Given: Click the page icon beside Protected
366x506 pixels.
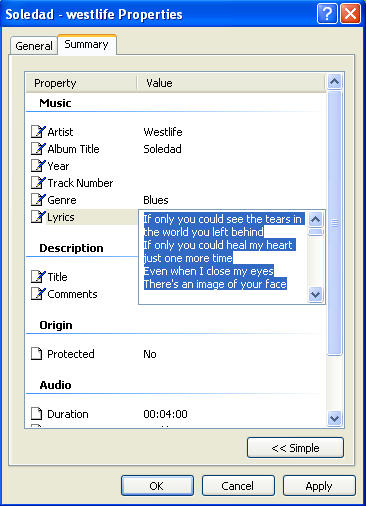Looking at the screenshot, I should click(x=37, y=354).
